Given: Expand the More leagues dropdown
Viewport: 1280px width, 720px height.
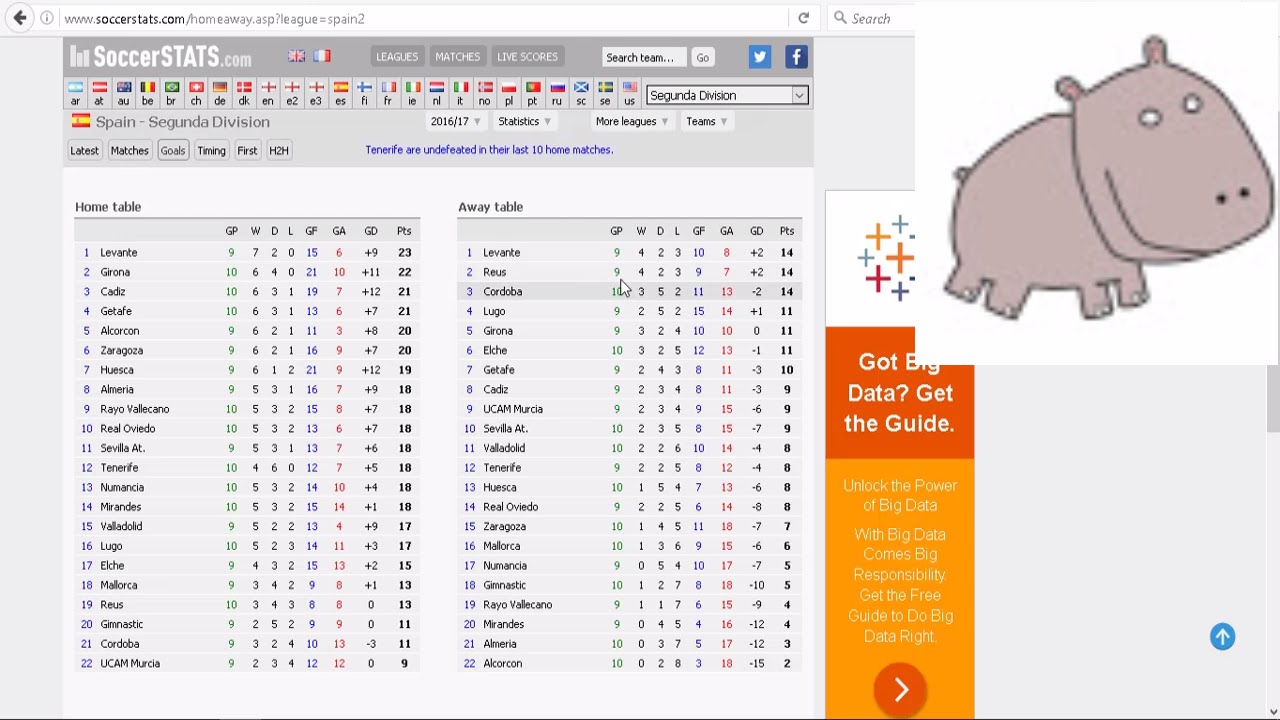Looking at the screenshot, I should pyautogui.click(x=632, y=121).
